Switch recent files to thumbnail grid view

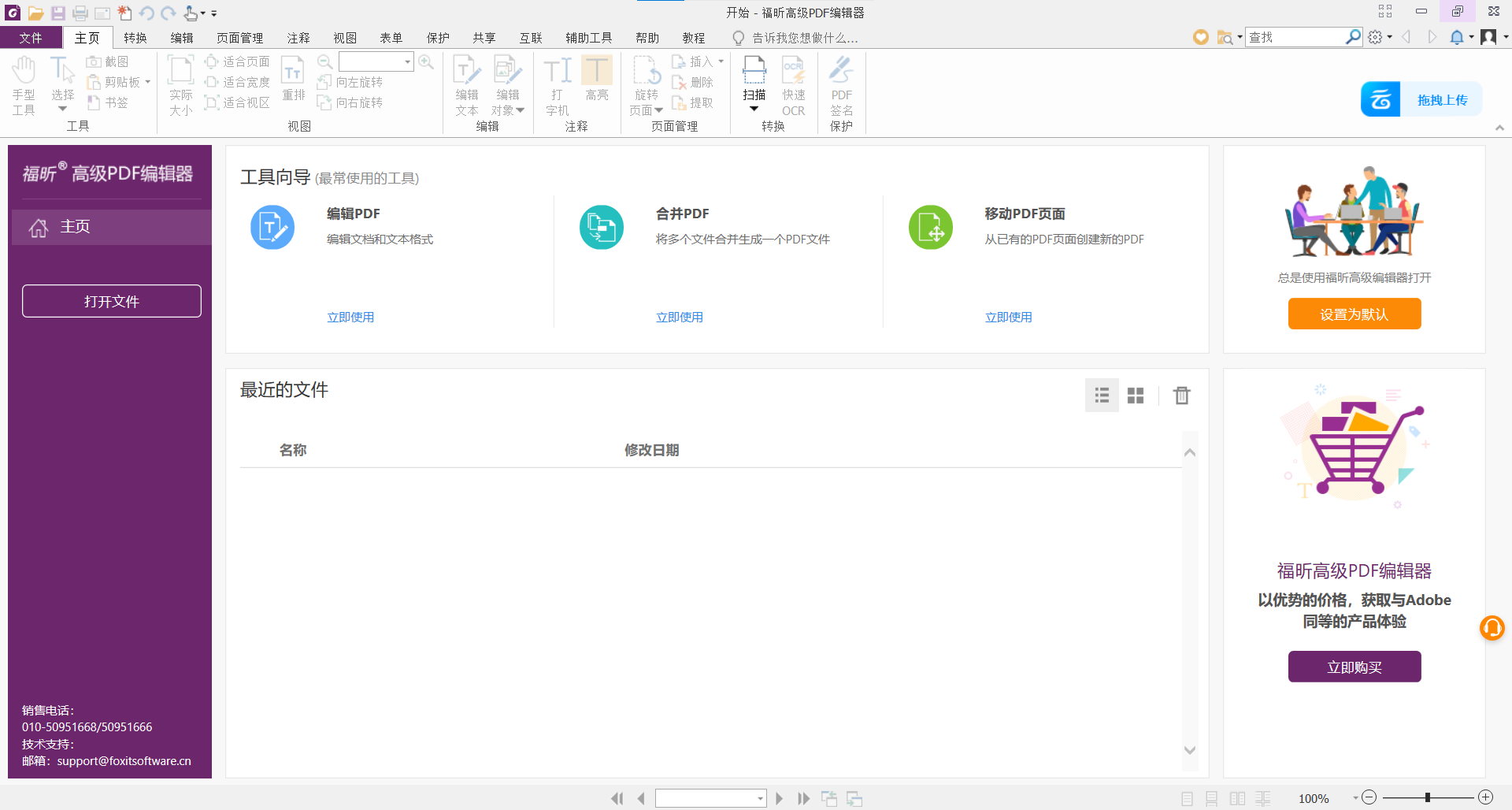pos(1135,396)
